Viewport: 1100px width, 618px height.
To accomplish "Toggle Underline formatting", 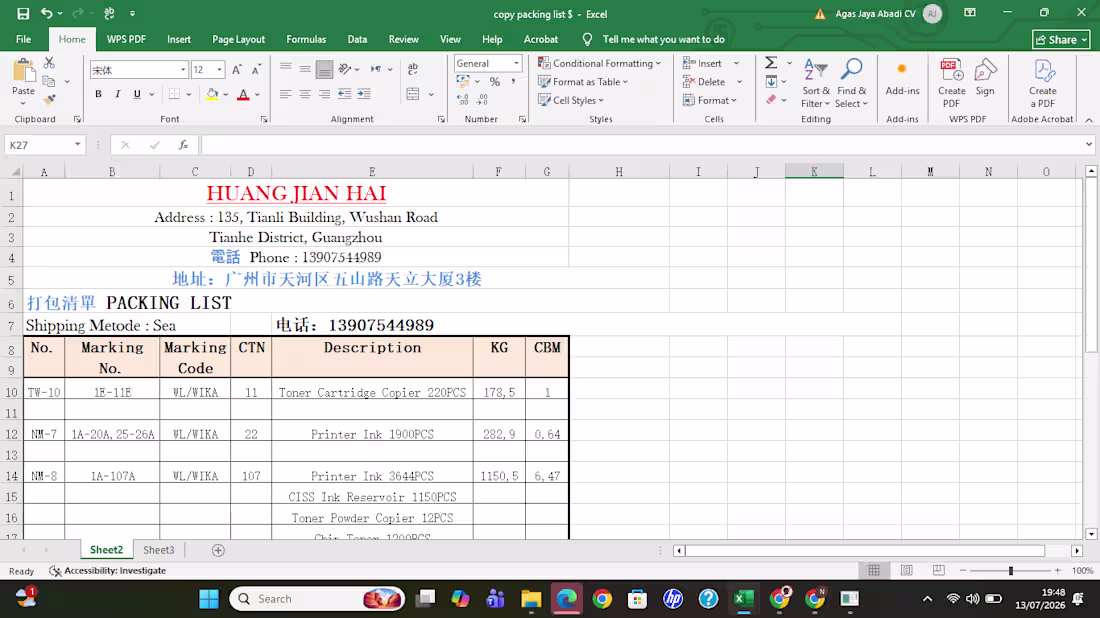I will 137,94.
